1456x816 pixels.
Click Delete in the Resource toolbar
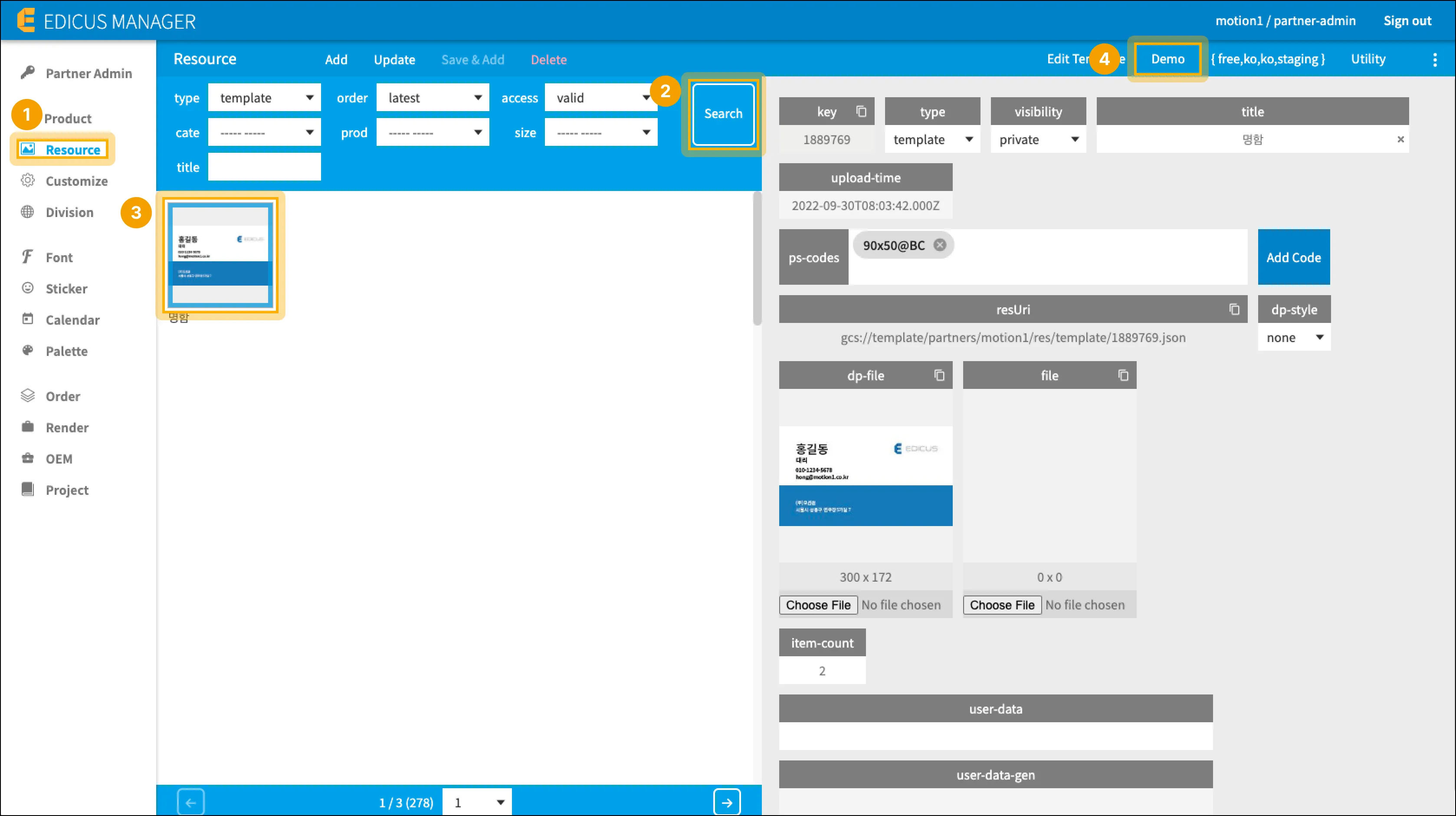(549, 59)
